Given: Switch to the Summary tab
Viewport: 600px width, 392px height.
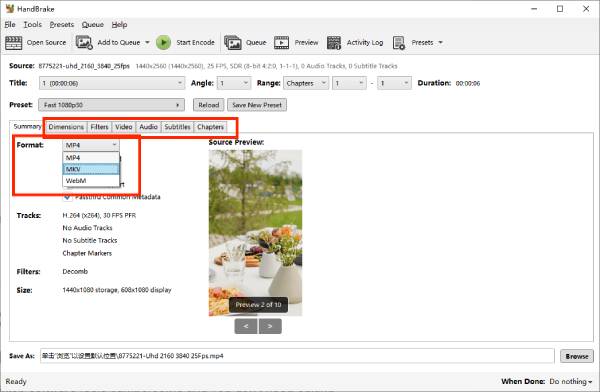Looking at the screenshot, I should pyautogui.click(x=27, y=126).
